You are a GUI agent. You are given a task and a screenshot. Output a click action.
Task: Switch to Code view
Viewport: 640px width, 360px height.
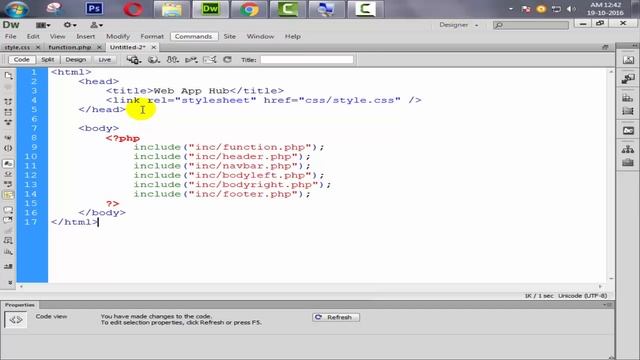pyautogui.click(x=22, y=60)
